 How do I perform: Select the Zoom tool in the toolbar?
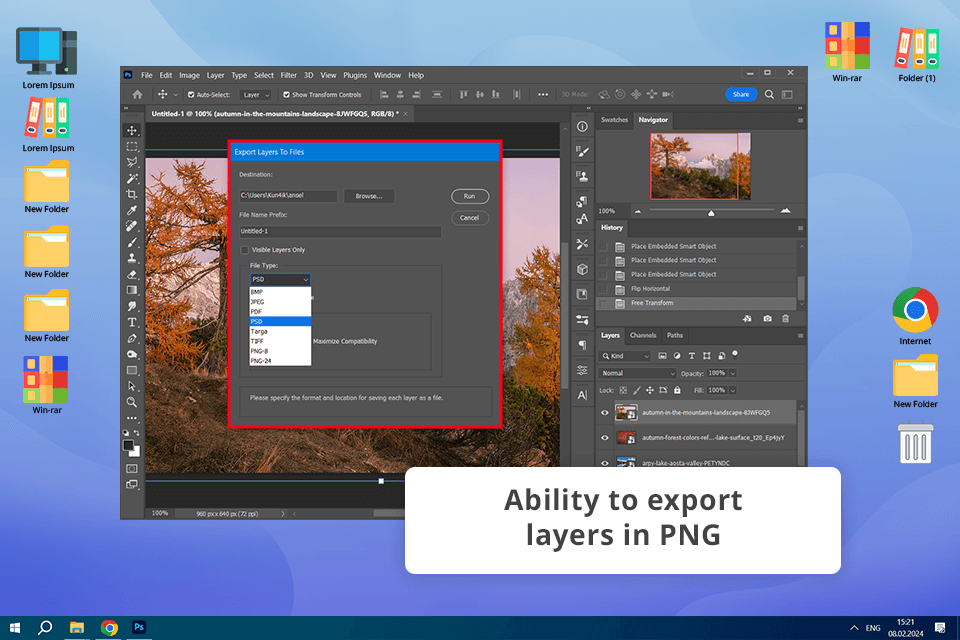132,402
